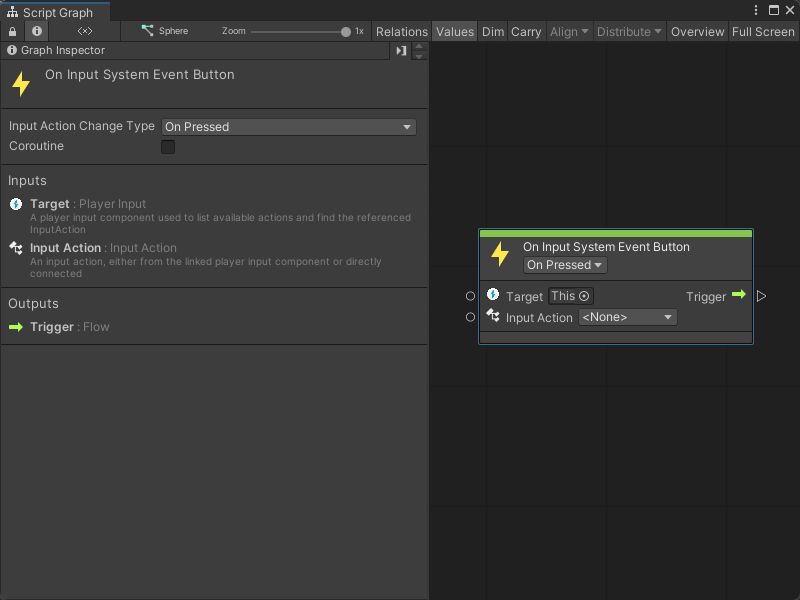Click the Target object picker showing This
Screen dimensions: 800x600
coord(568,295)
